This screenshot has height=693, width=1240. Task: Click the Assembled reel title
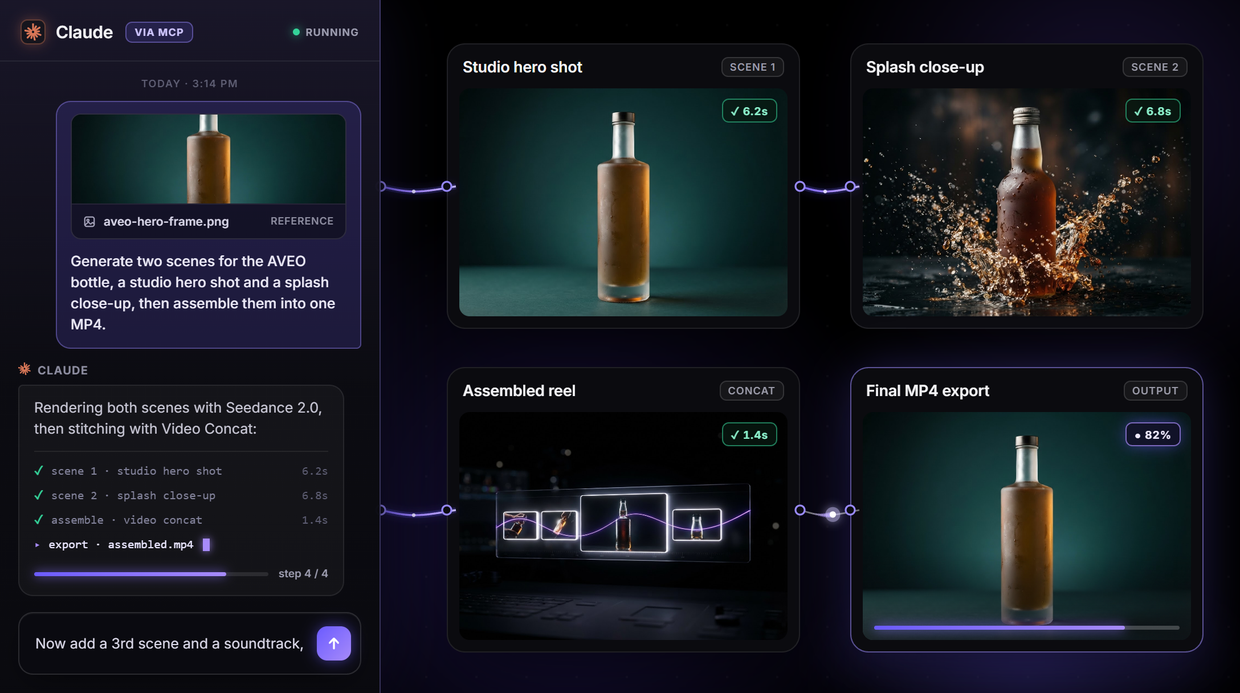point(519,391)
